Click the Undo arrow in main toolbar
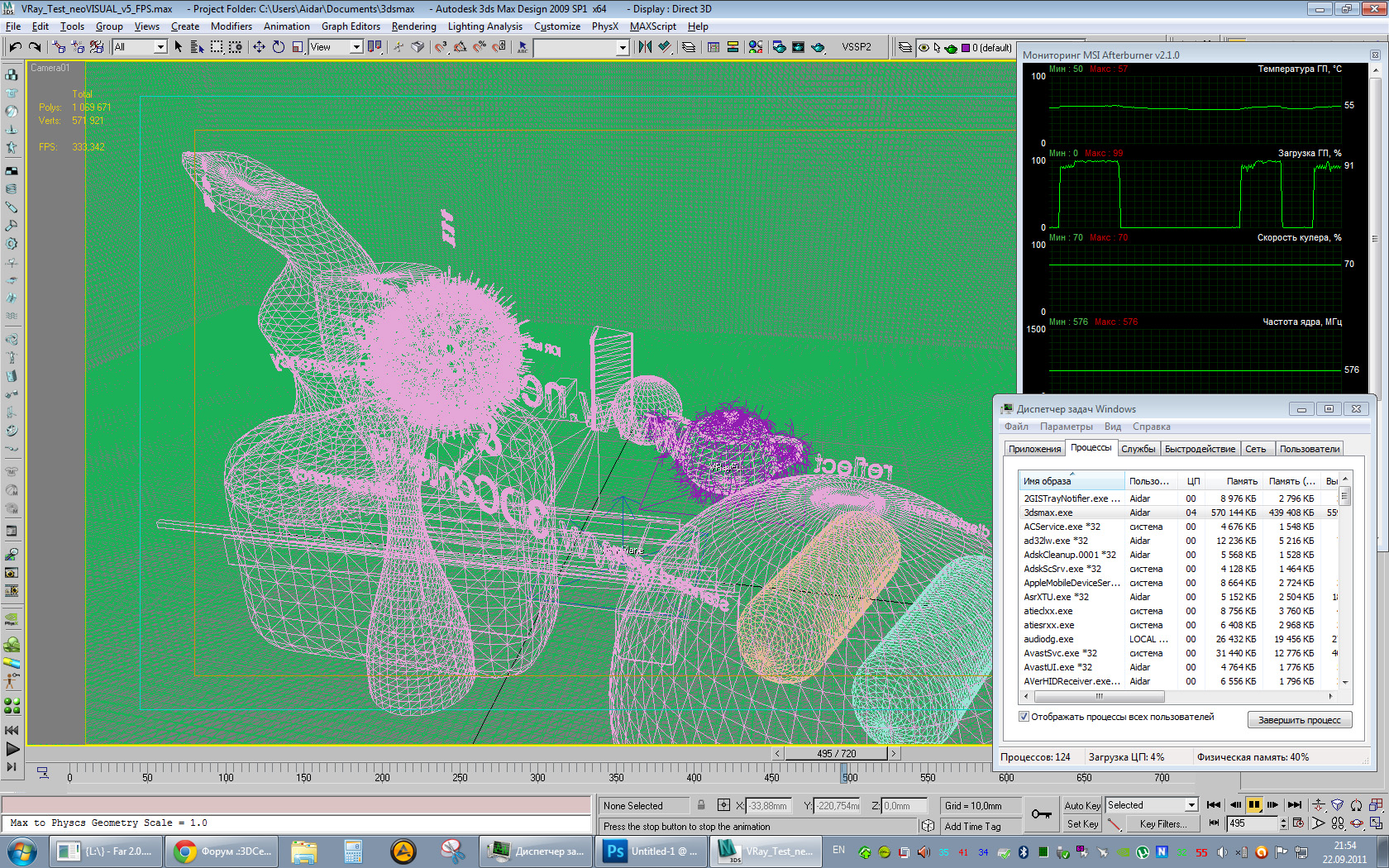 tap(16, 47)
